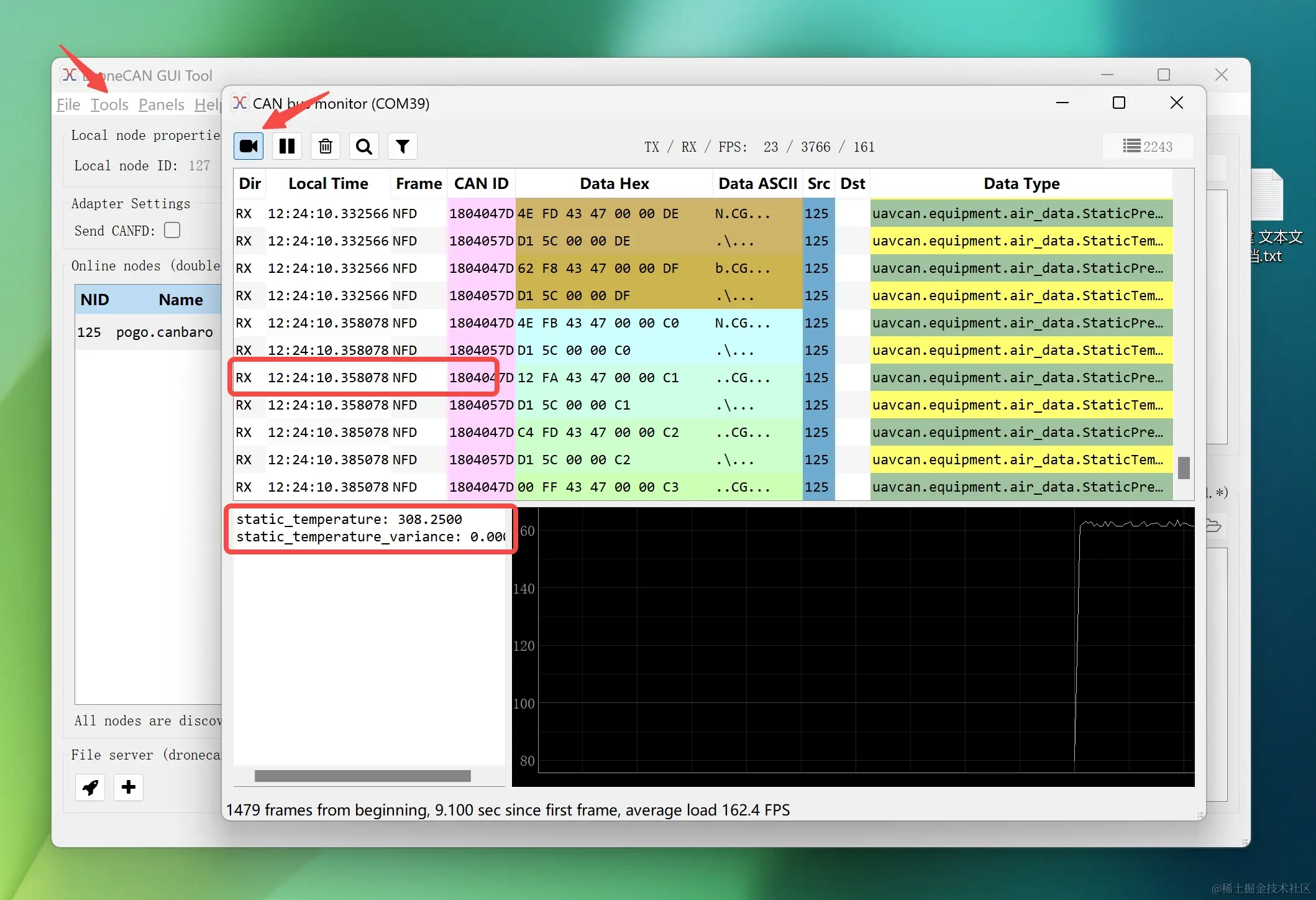
Task: Sort by the CAN ID column header
Action: pyautogui.click(x=481, y=184)
